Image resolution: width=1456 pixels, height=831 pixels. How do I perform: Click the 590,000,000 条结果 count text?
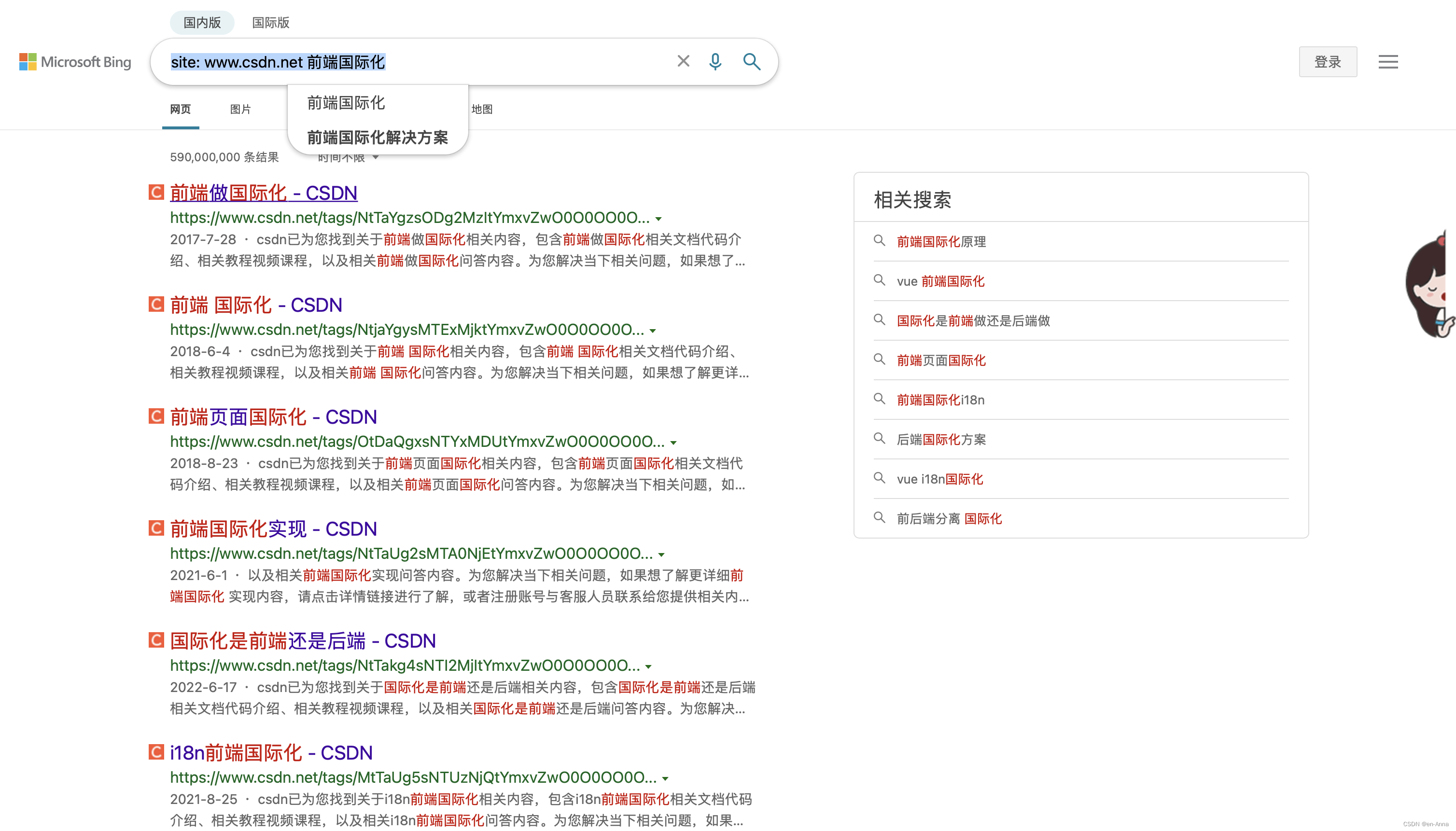click(224, 157)
